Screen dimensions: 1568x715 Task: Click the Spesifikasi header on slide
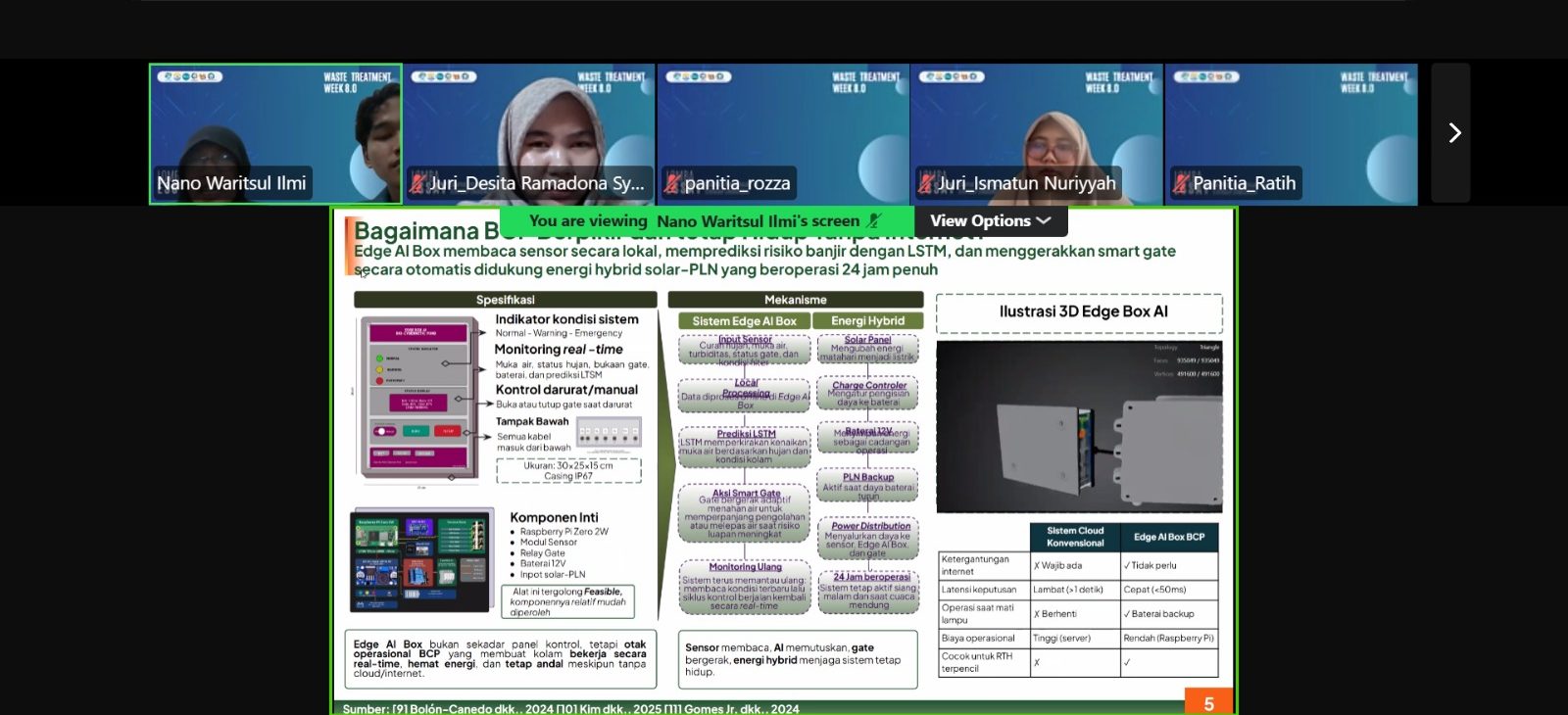(x=506, y=300)
